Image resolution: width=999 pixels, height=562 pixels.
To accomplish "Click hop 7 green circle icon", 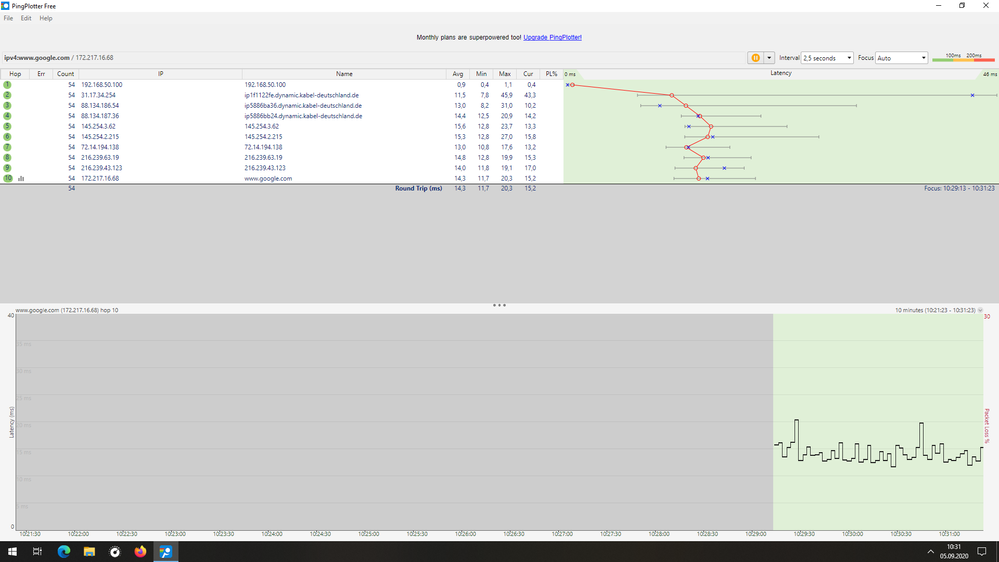I will coord(8,147).
